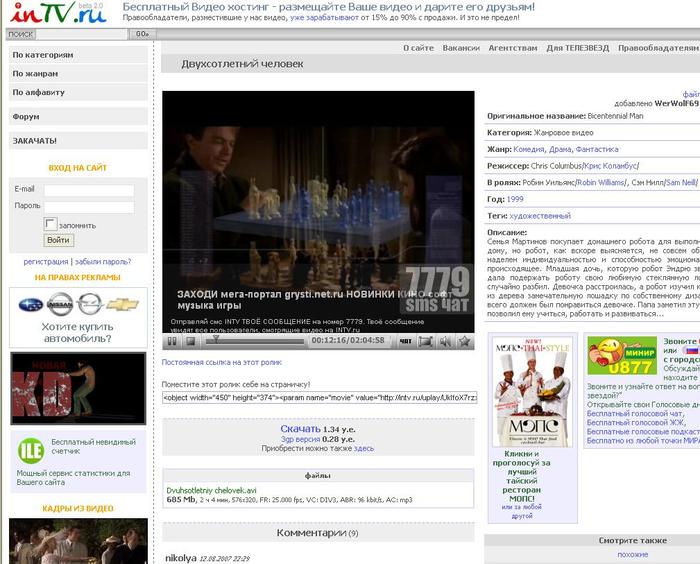Click the Комедия genre link
The height and width of the screenshot is (564, 700).
529,149
